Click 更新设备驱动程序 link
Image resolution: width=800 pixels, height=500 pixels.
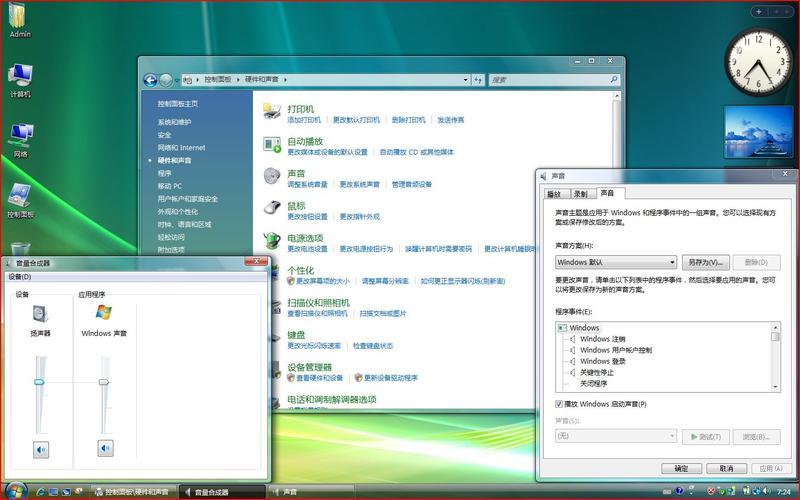point(391,378)
